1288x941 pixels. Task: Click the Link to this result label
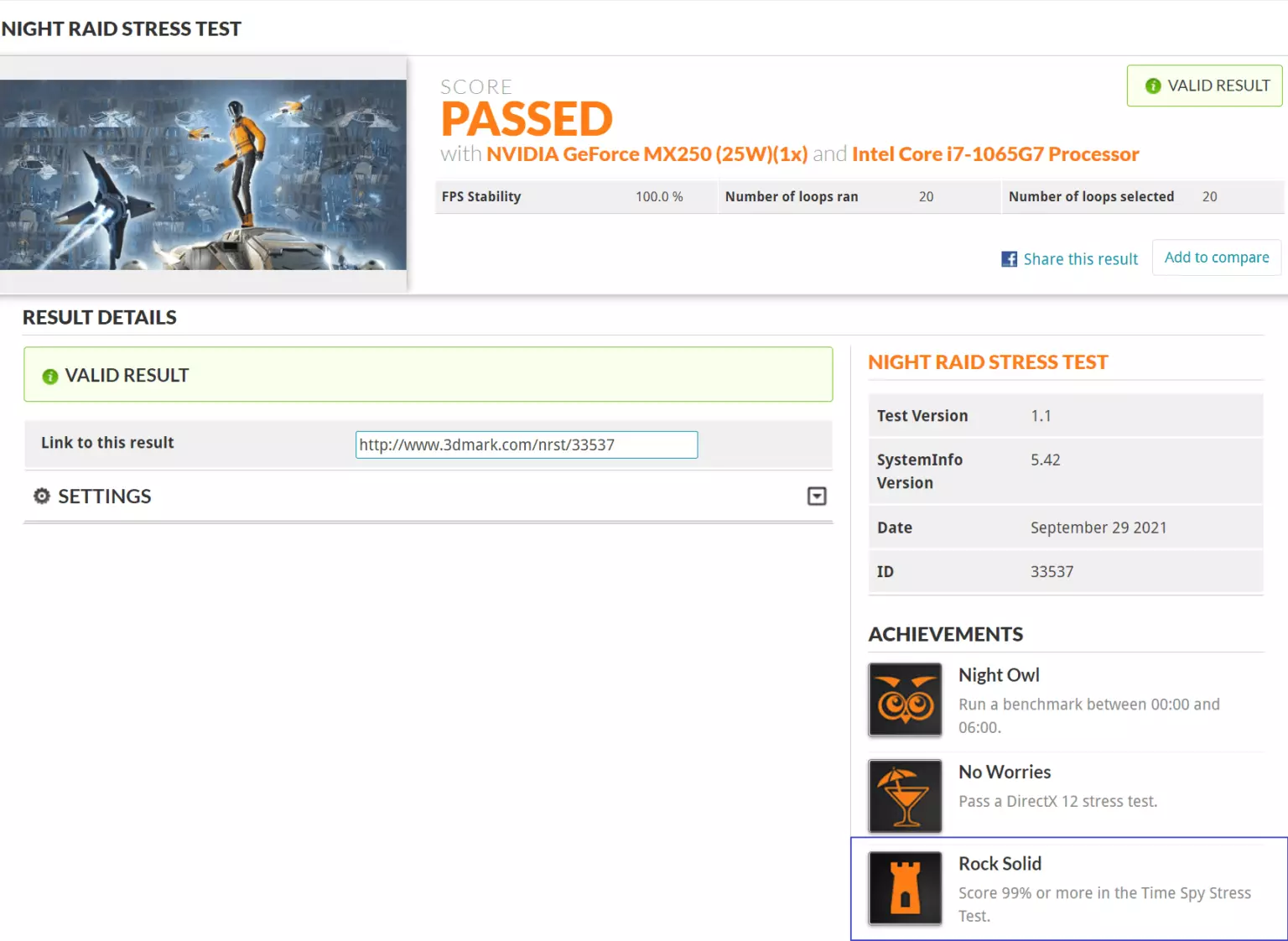click(x=107, y=443)
